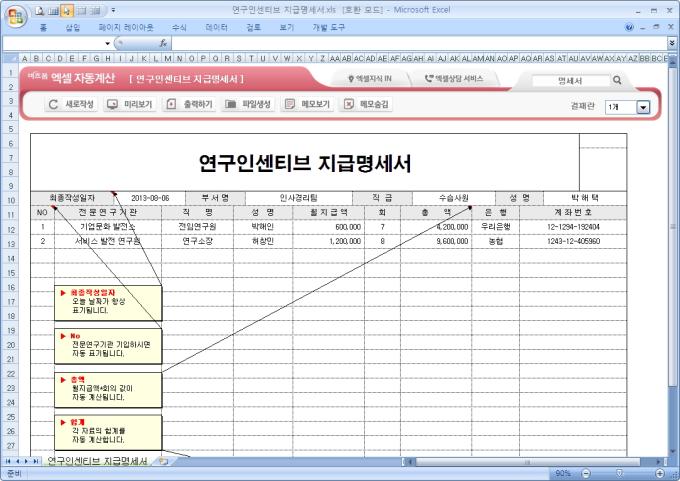Click the 최종작성일자 memo note box
The height and width of the screenshot is (481, 680).
(x=108, y=303)
